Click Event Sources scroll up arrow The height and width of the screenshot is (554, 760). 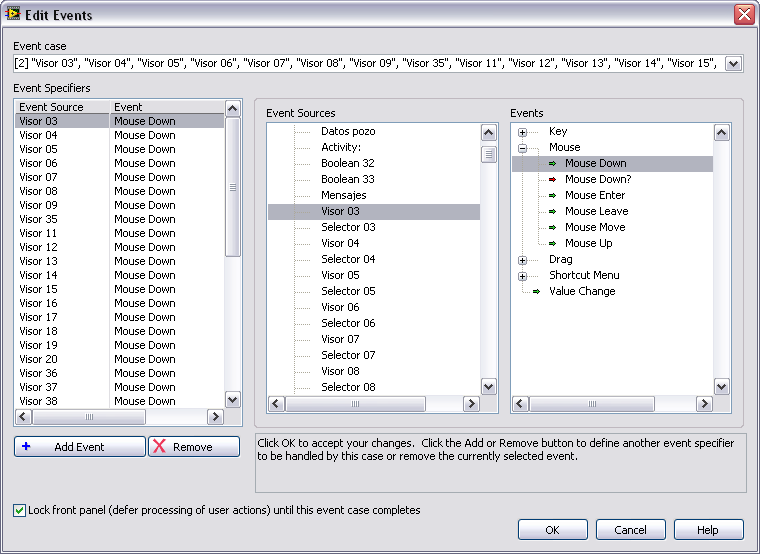coord(489,132)
